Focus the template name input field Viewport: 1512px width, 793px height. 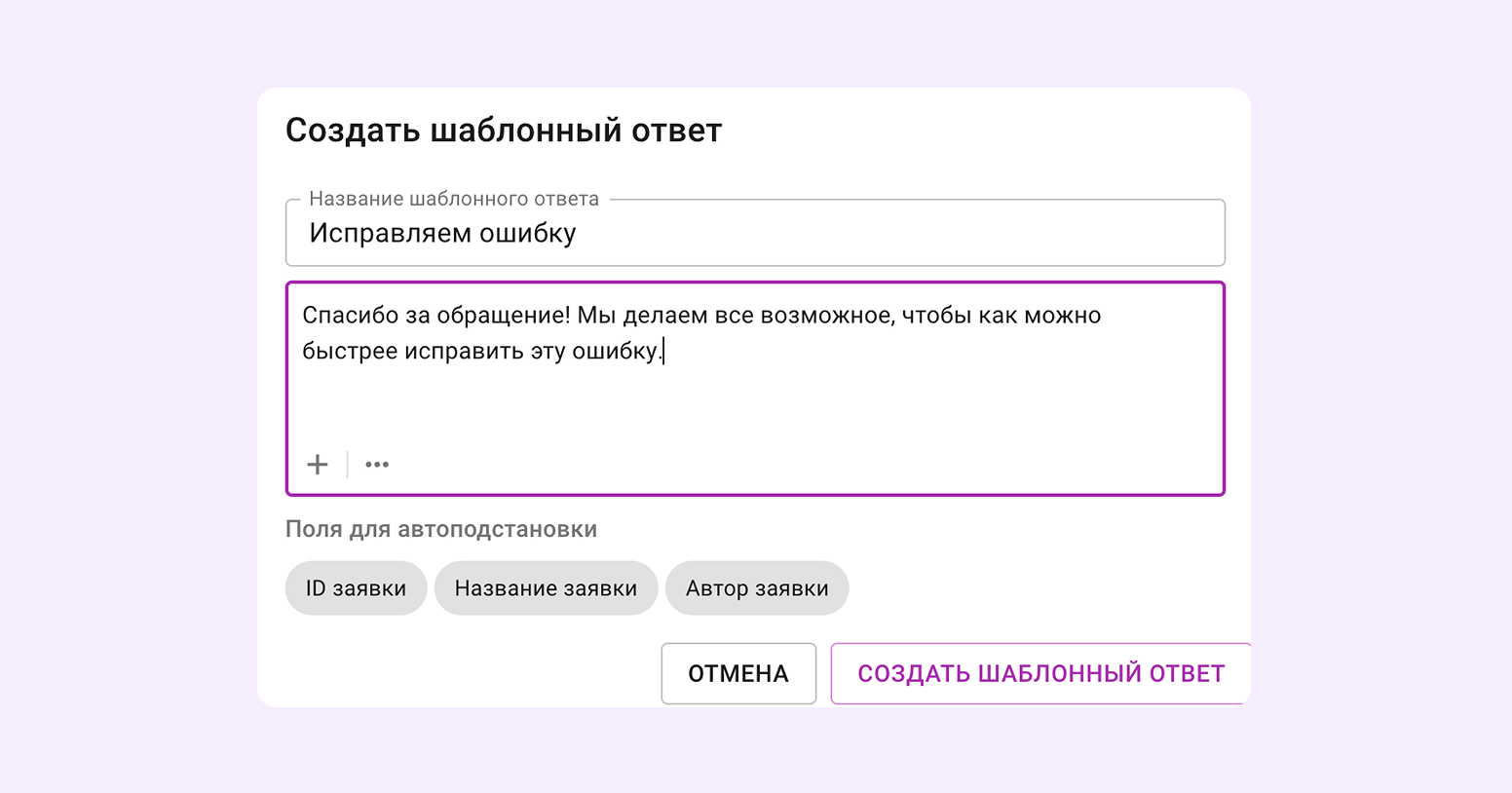pos(877,234)
